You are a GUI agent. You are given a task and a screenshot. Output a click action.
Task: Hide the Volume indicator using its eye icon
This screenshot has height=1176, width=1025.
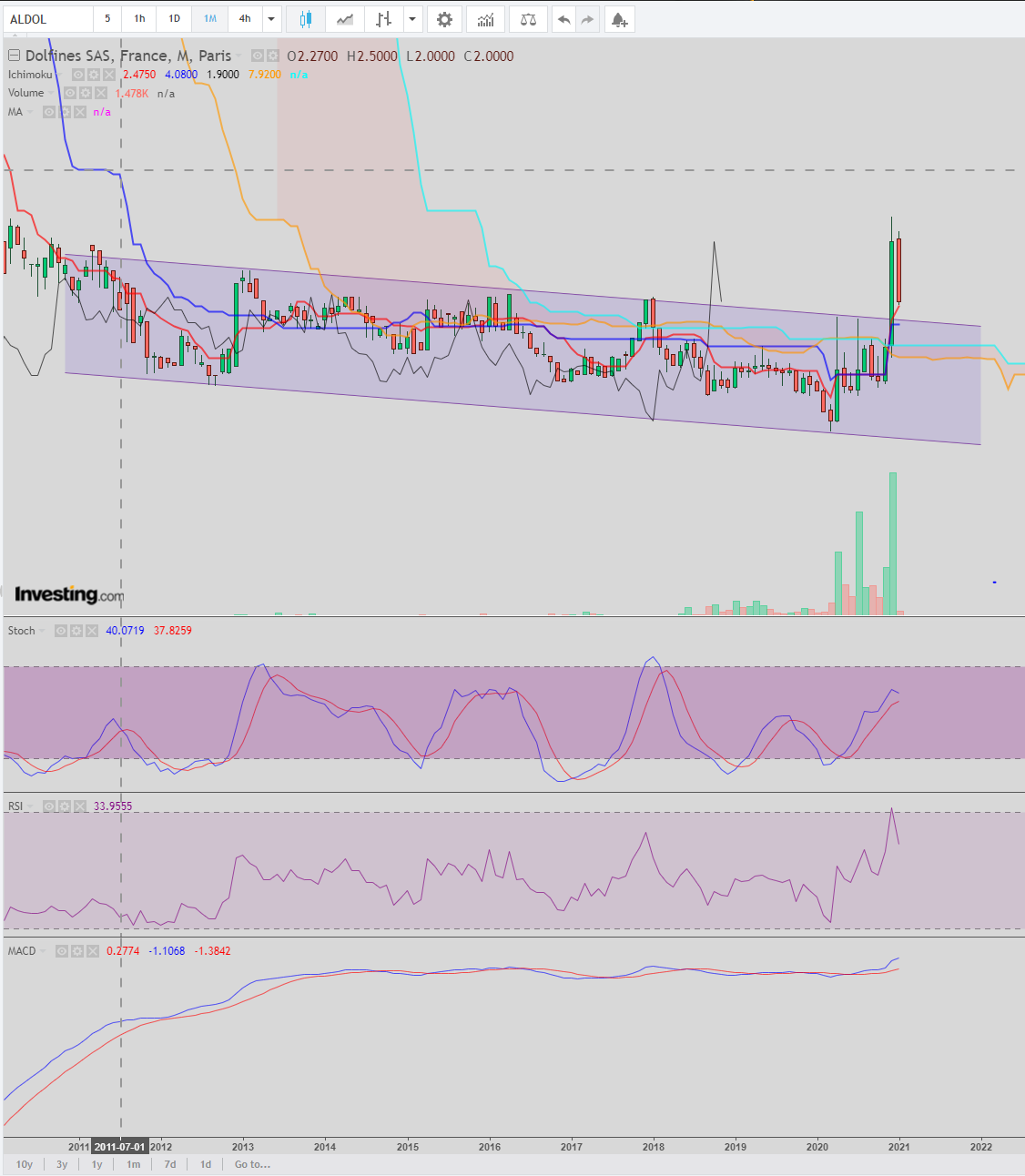(x=70, y=93)
